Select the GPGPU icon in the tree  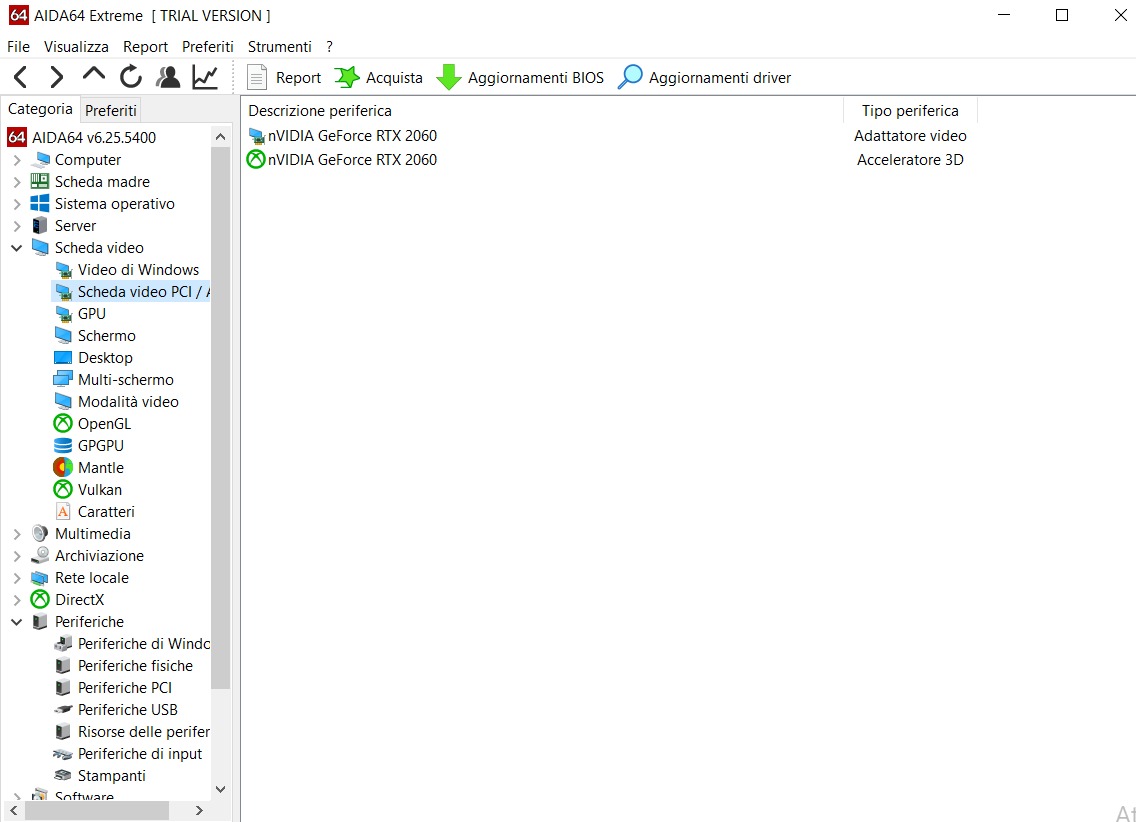[63, 445]
